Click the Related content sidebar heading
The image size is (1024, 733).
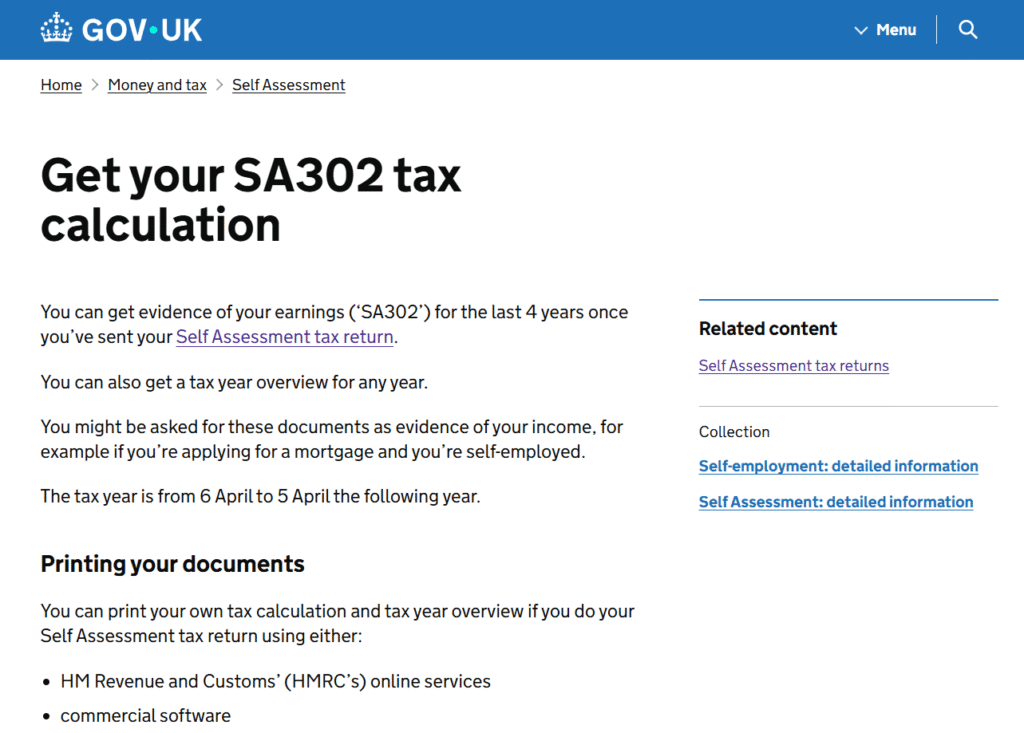(x=768, y=329)
